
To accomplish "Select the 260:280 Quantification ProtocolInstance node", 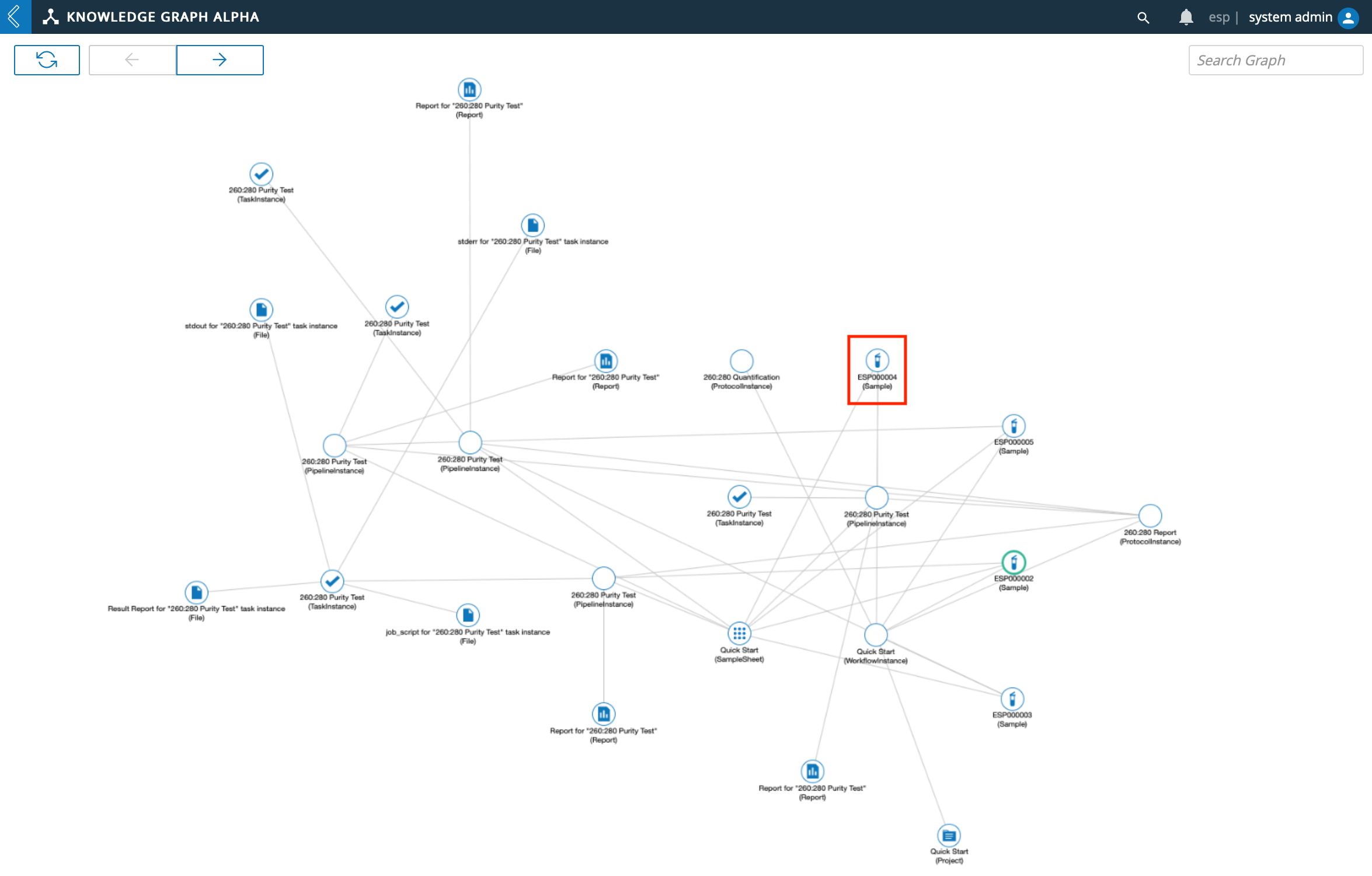I will pos(741,361).
